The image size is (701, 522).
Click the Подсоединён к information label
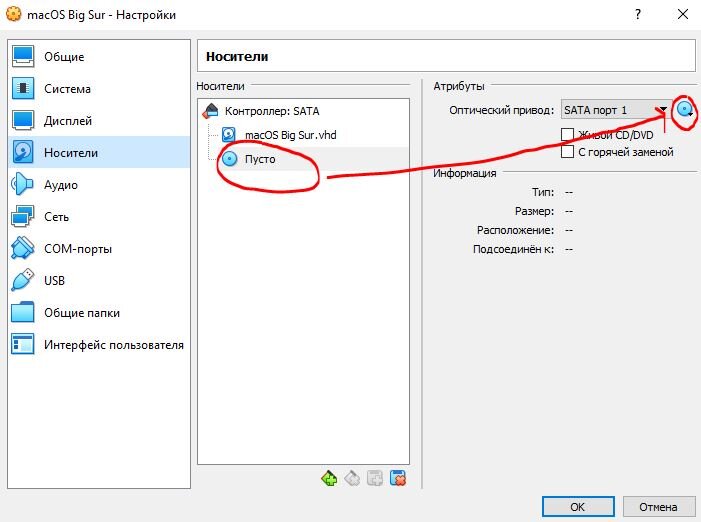pos(513,249)
